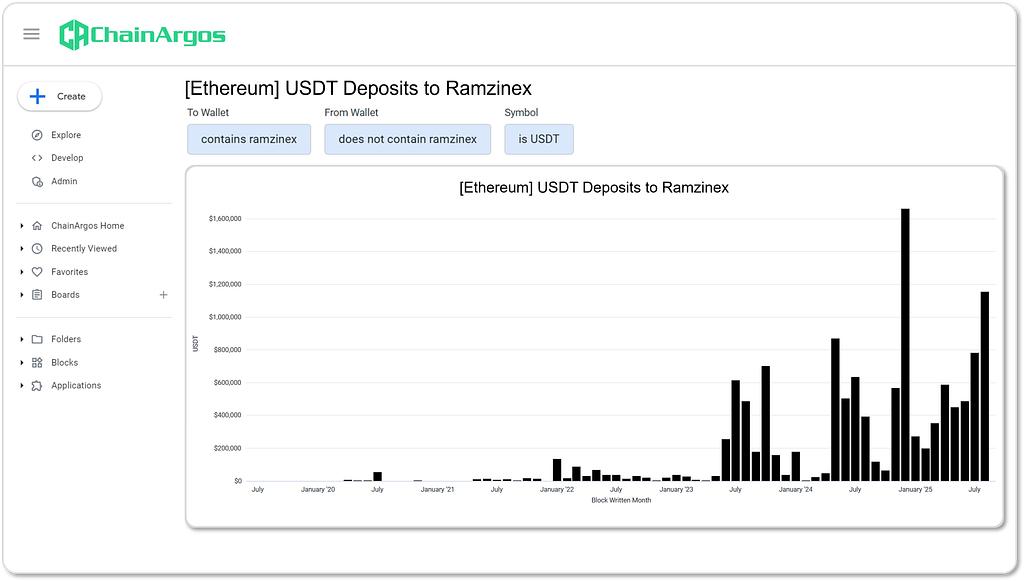
Task: Click the ChainArgos logo
Action: [142, 35]
